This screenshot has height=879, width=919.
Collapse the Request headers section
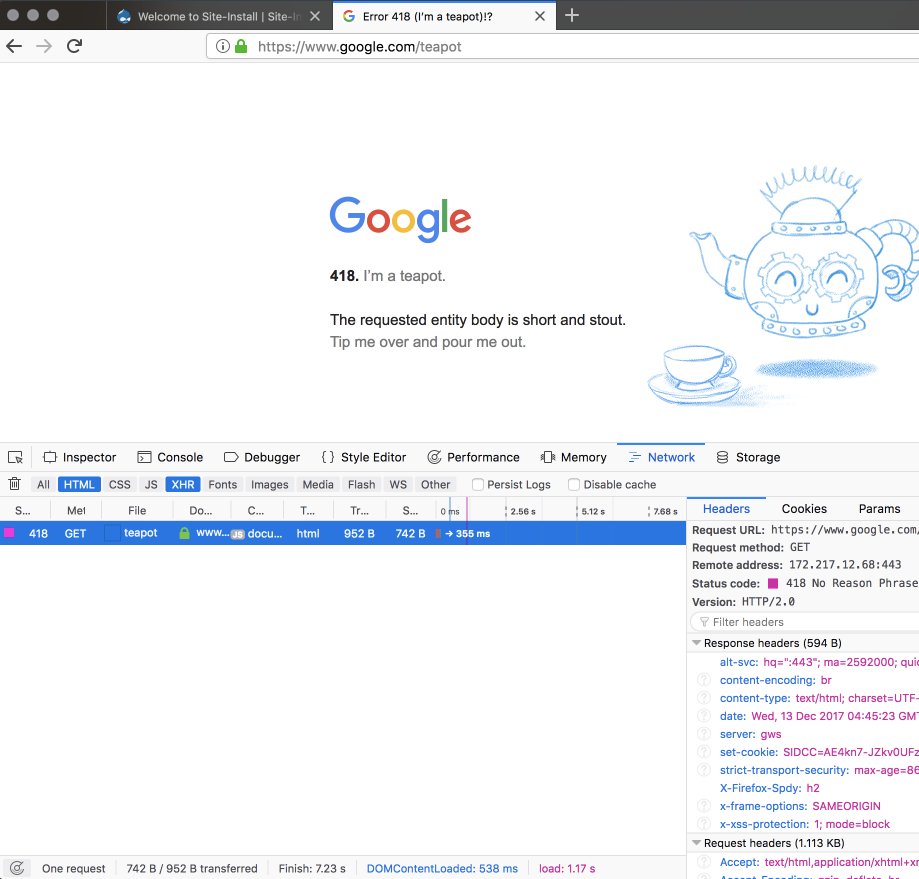pos(697,843)
